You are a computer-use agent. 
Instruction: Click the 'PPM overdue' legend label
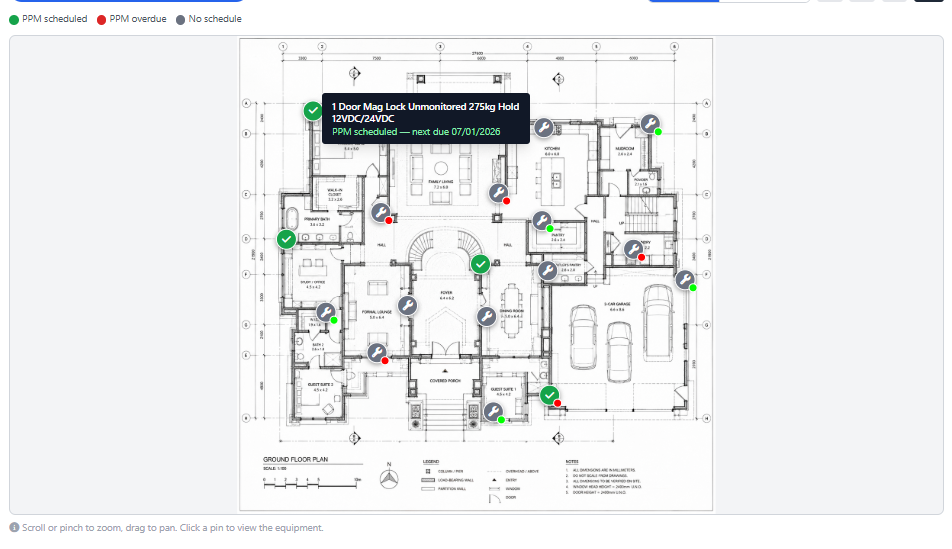click(138, 19)
